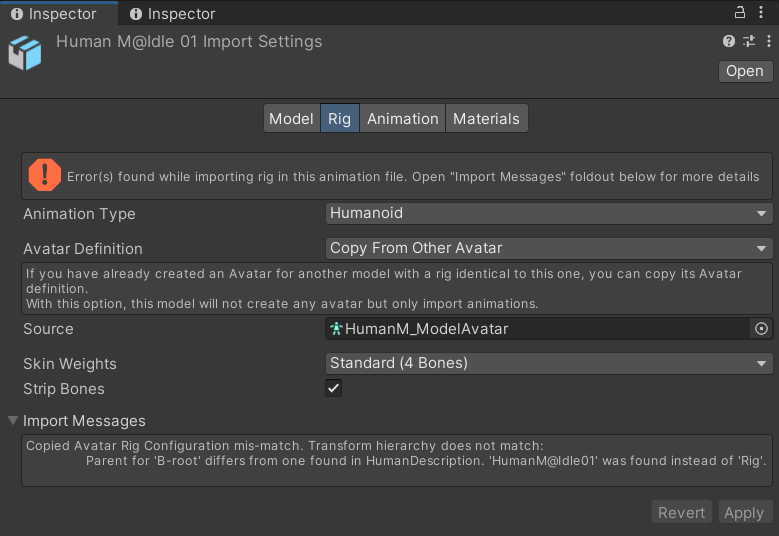Switch to the Materials tab
The width and height of the screenshot is (779, 536).
(x=486, y=119)
